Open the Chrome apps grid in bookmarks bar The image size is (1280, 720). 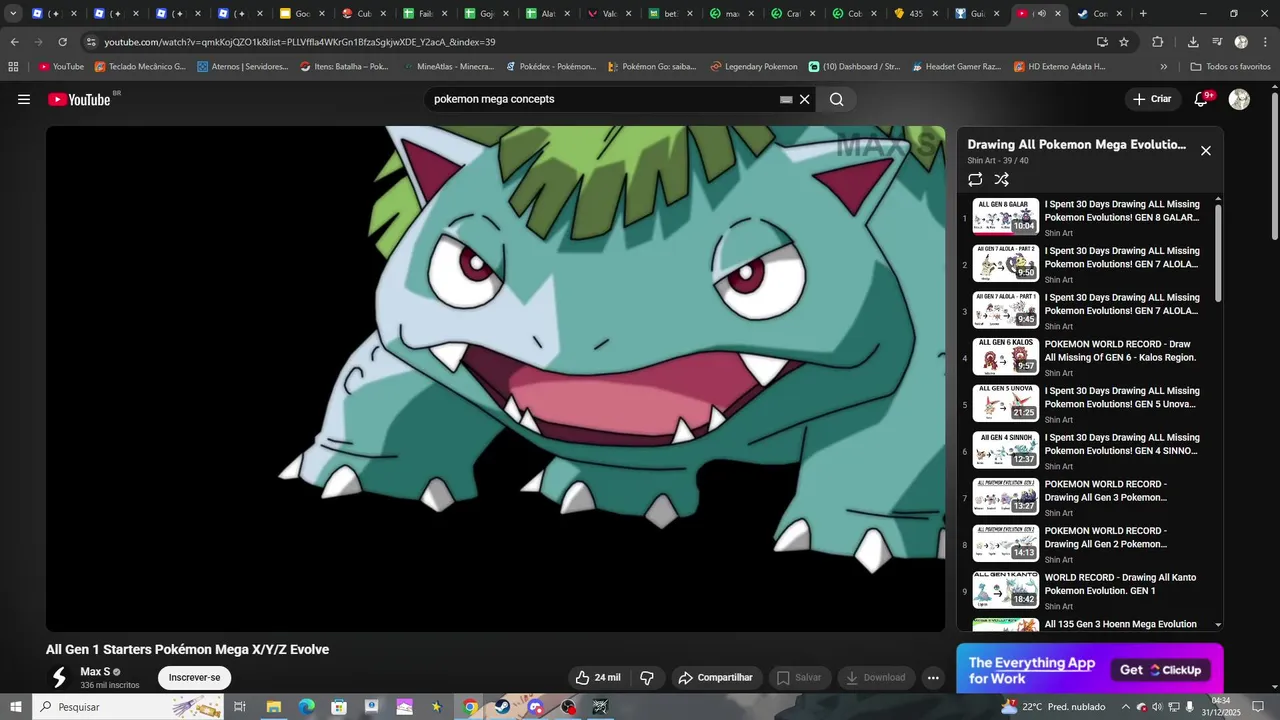13,67
